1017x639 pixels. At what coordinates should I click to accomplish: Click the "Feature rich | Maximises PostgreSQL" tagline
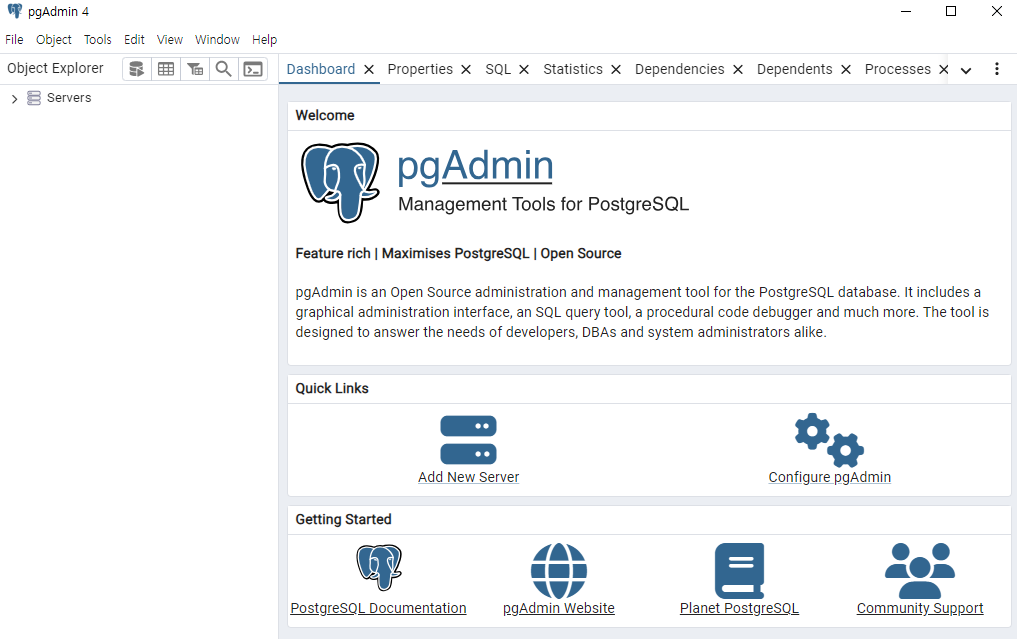[413, 254]
